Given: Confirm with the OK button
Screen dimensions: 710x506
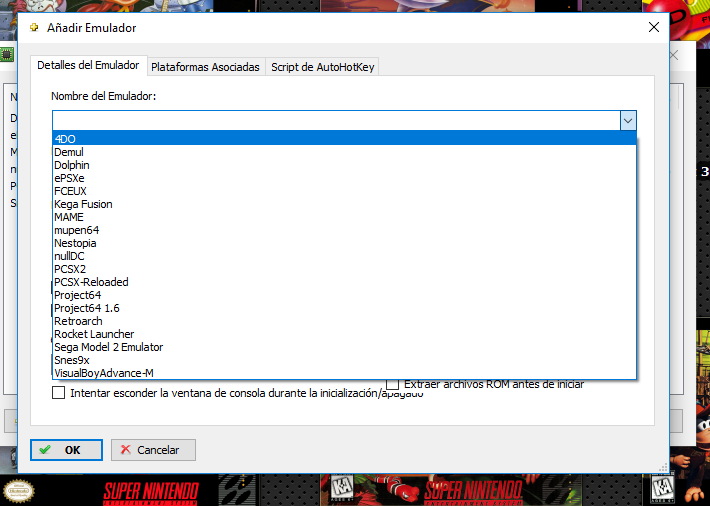Looking at the screenshot, I should click(x=66, y=450).
